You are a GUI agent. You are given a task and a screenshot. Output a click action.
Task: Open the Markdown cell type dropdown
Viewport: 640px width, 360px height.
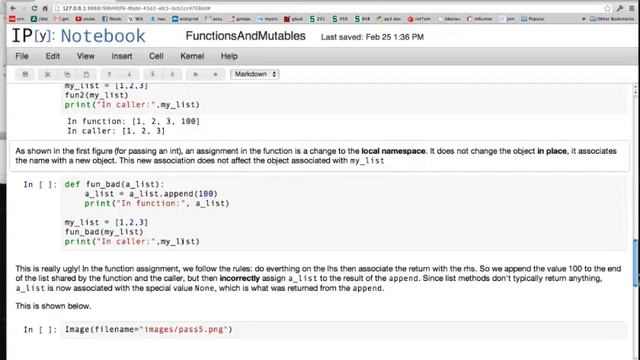255,74
